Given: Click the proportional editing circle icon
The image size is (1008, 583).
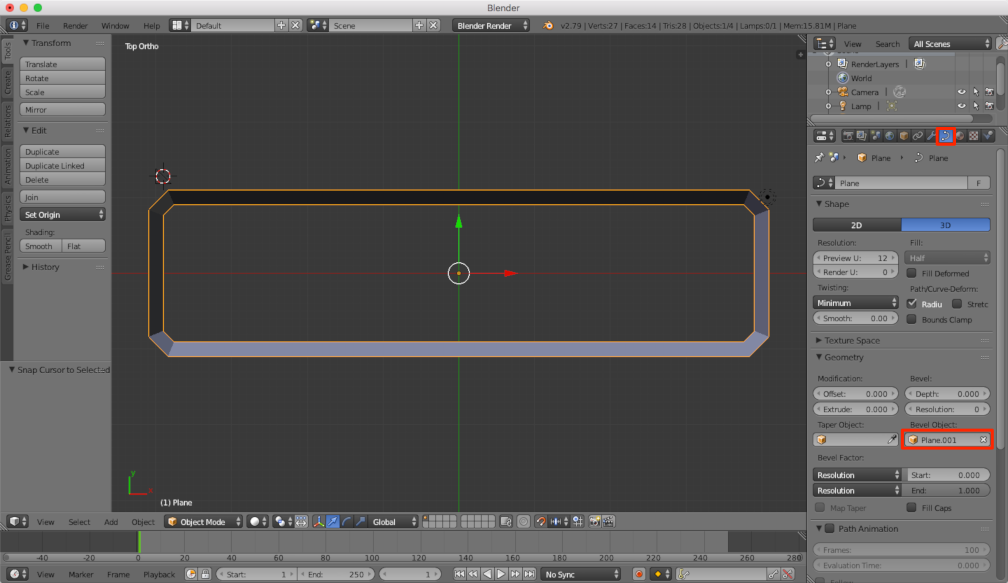Looking at the screenshot, I should coord(523,521).
